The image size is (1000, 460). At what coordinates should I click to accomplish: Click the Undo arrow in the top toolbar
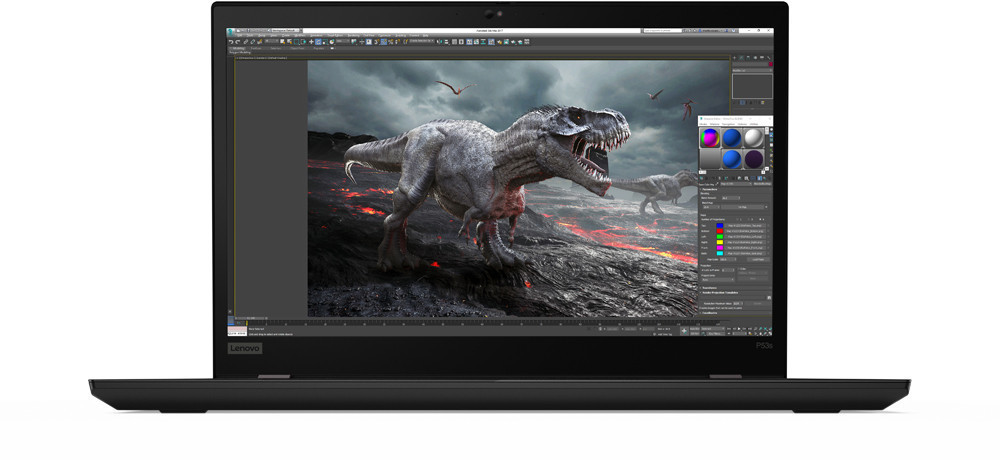pyautogui.click(x=231, y=42)
